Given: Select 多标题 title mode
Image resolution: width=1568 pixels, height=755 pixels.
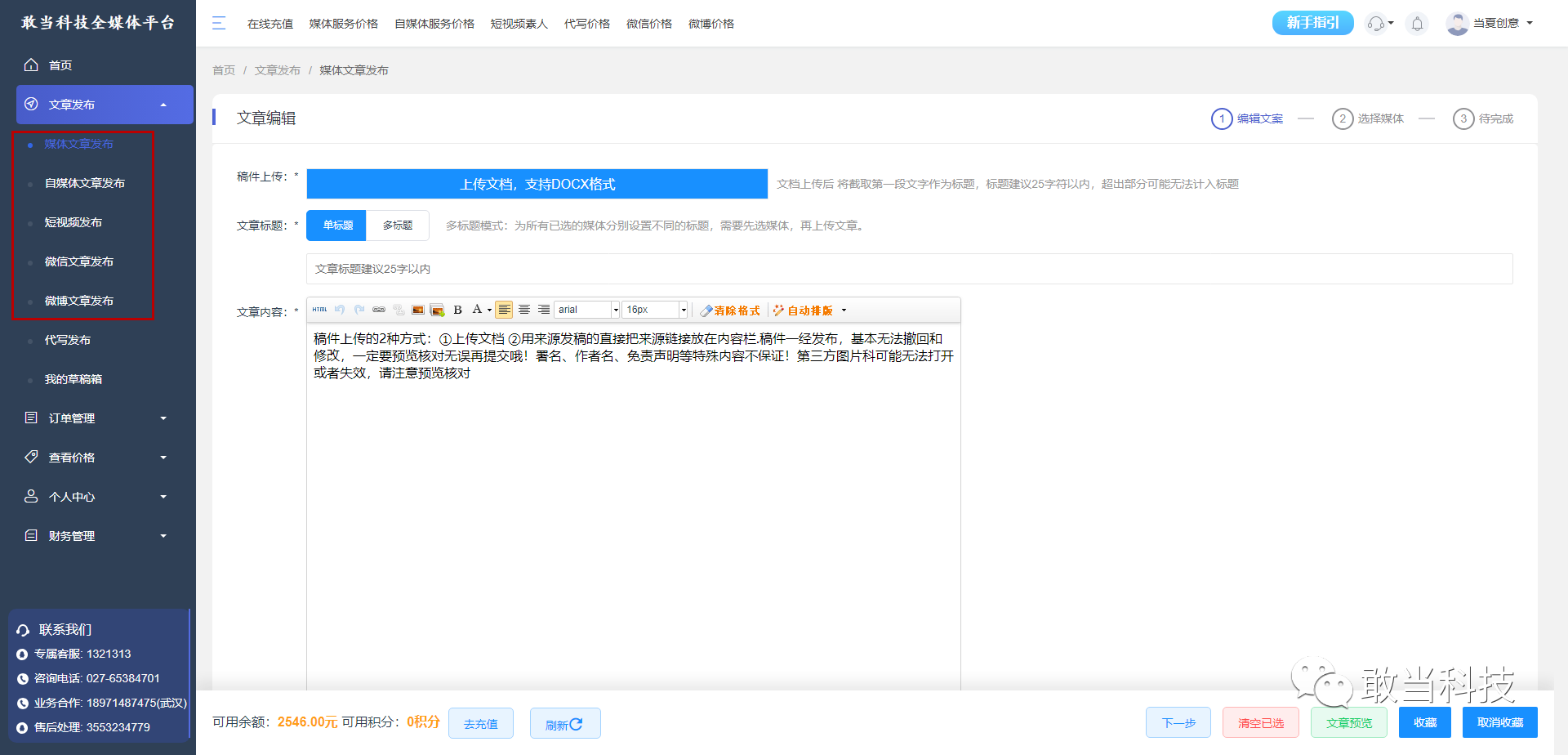Looking at the screenshot, I should (398, 226).
